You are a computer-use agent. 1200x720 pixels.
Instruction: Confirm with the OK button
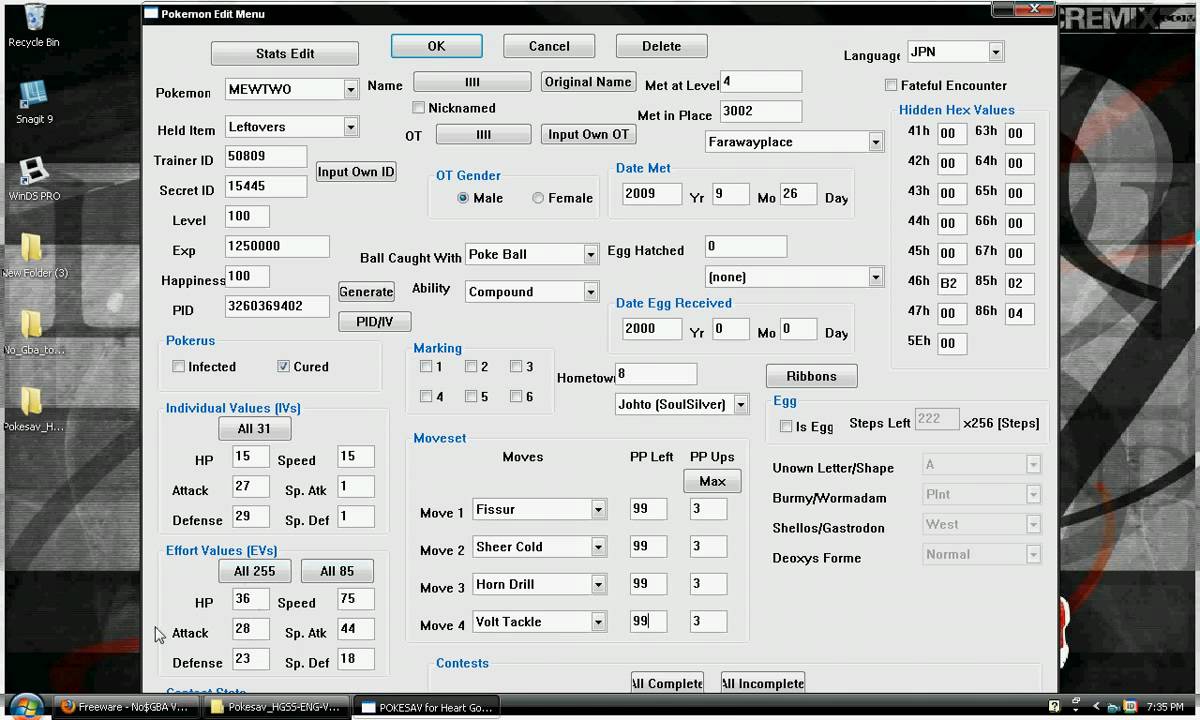click(x=437, y=46)
